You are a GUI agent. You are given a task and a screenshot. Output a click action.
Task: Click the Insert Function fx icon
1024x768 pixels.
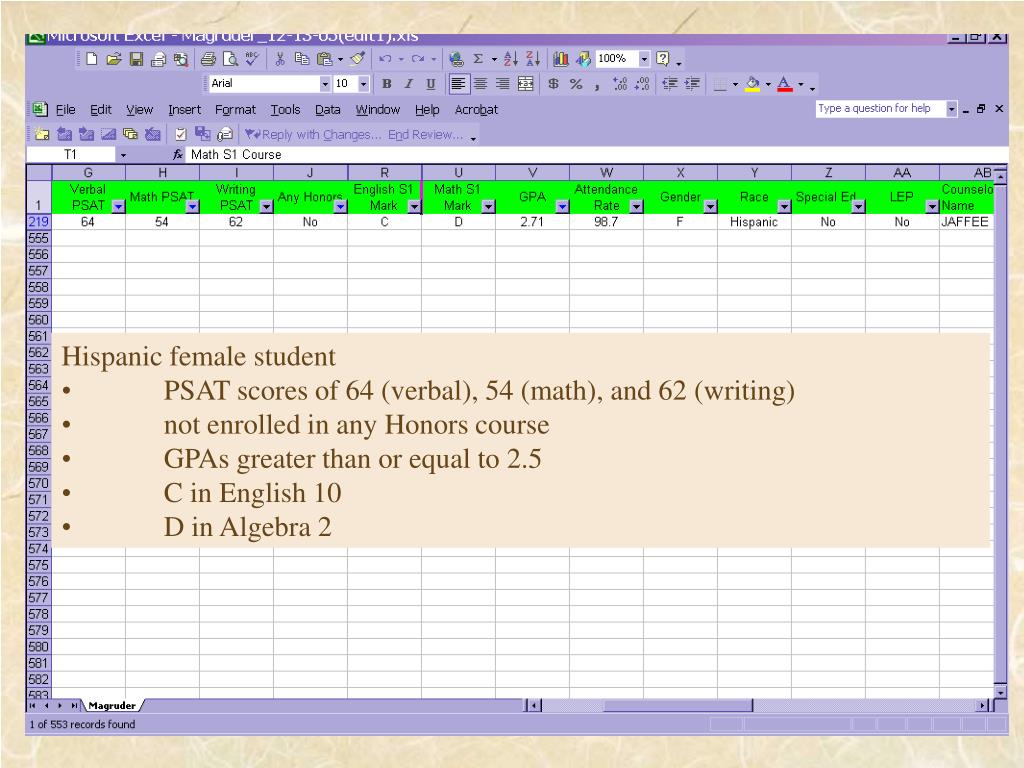click(178, 155)
